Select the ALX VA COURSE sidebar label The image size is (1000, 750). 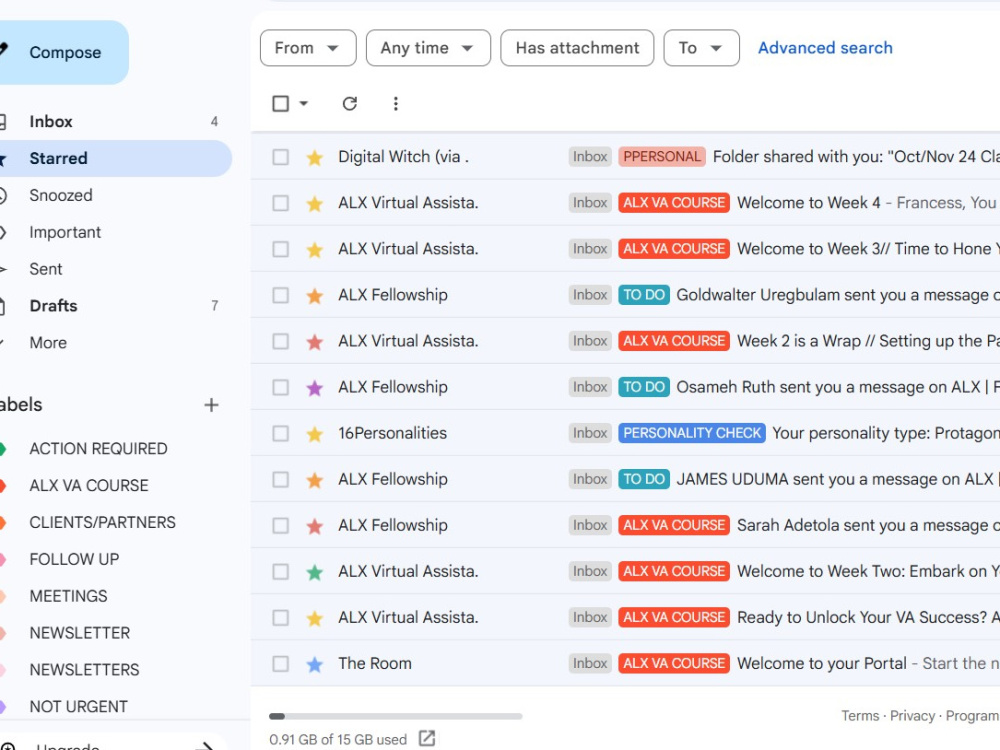coord(89,486)
